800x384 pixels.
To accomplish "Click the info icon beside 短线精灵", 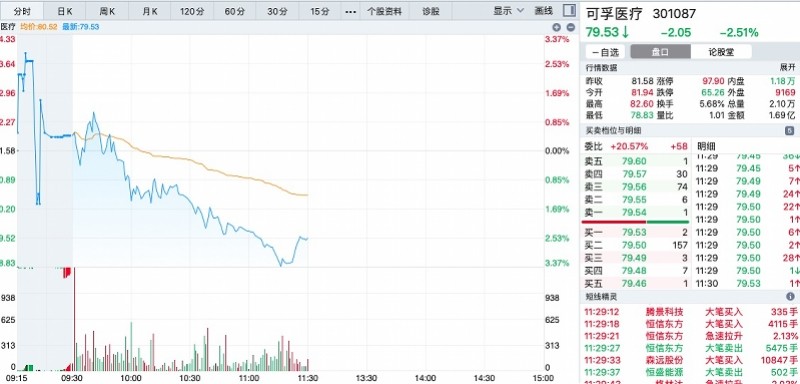I will tap(790, 296).
